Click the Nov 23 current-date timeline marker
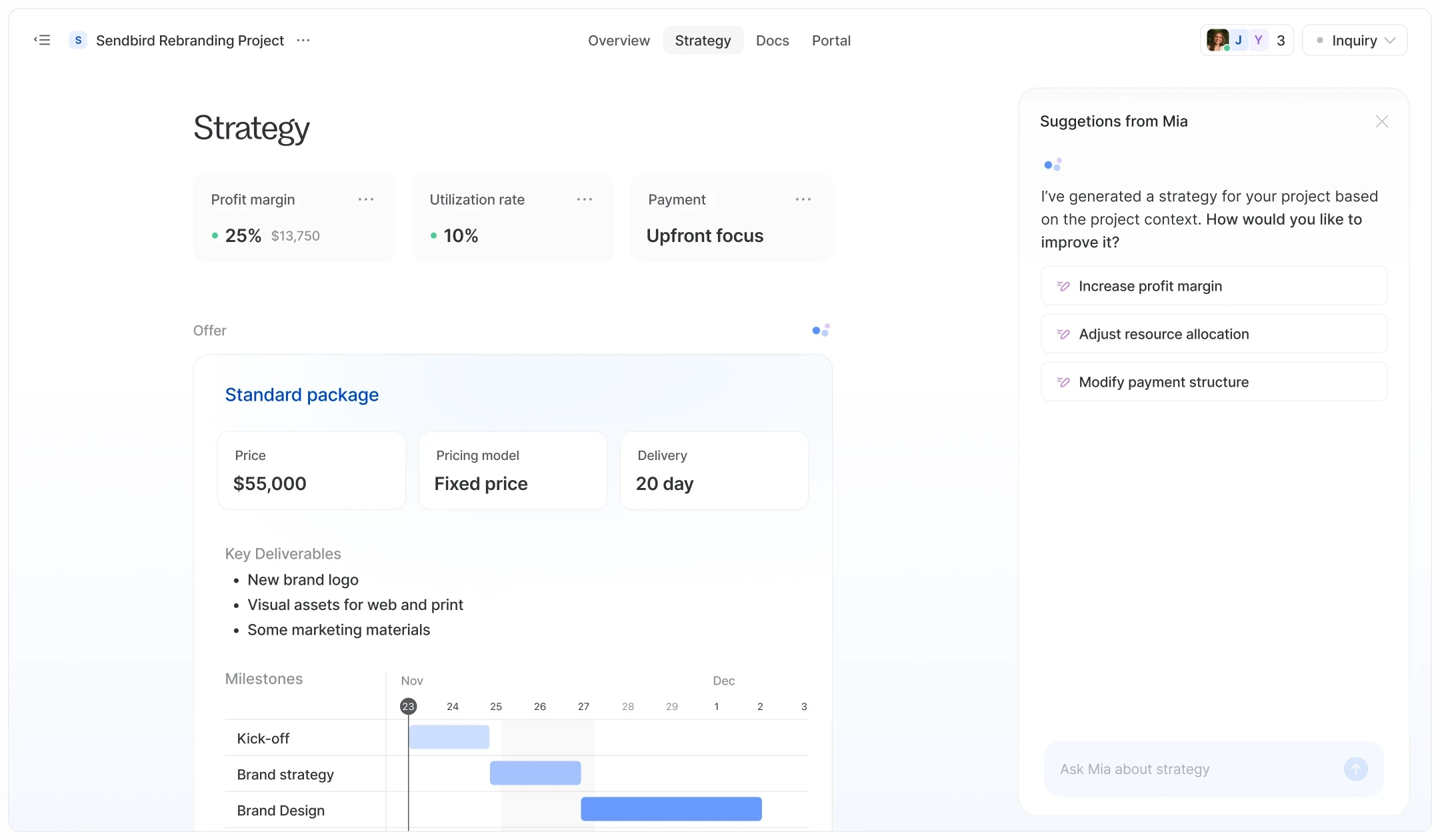This screenshot has width=1440, height=840. coord(408,706)
